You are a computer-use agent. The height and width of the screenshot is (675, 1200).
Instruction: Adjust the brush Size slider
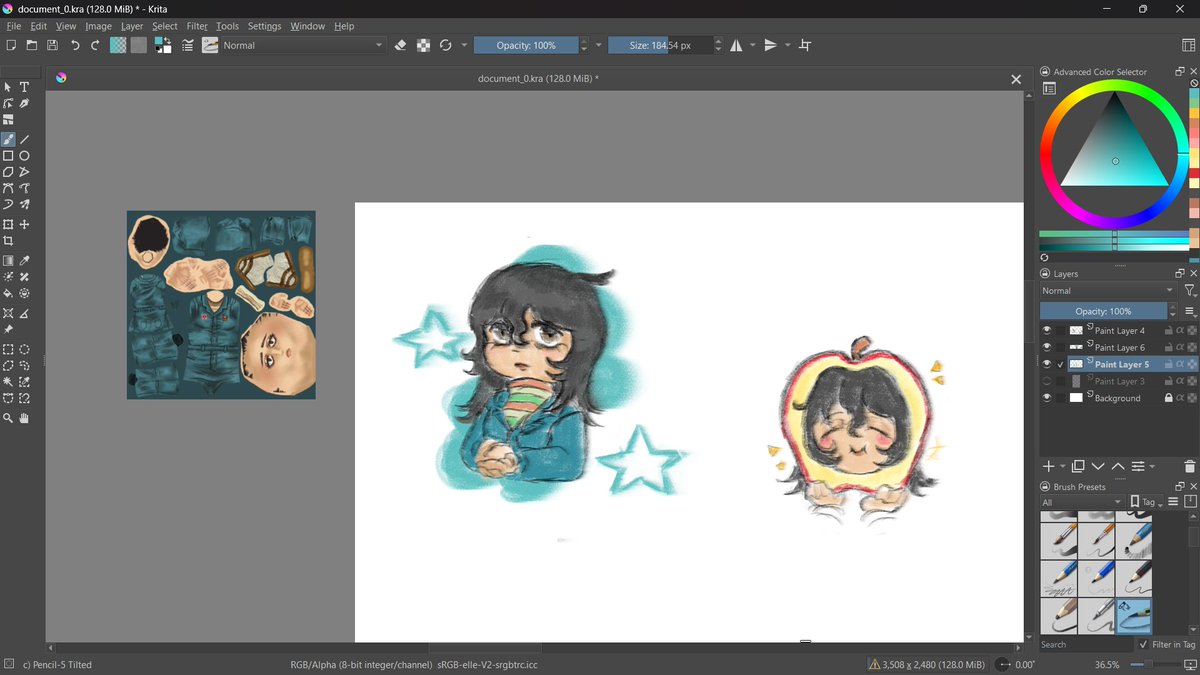(x=659, y=45)
